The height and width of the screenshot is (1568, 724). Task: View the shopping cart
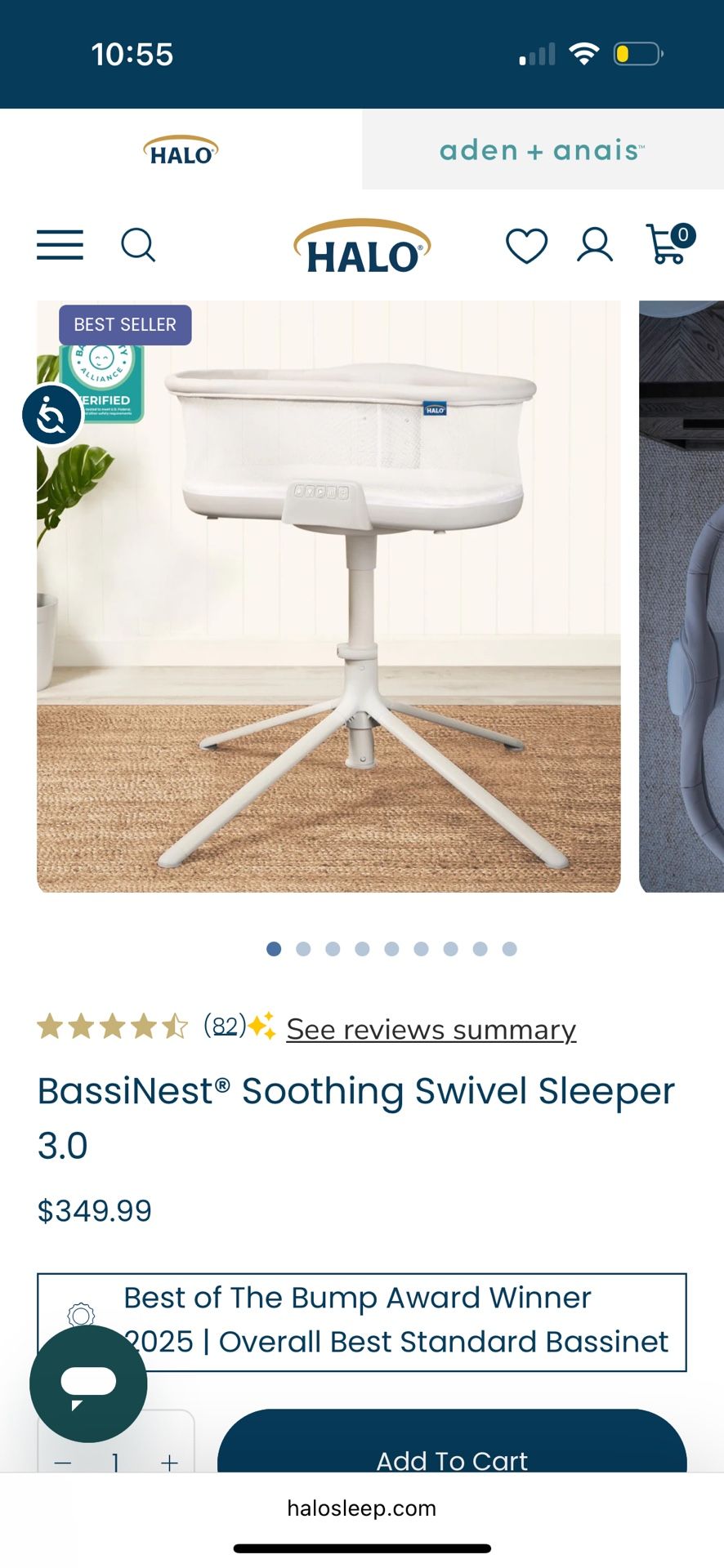[670, 244]
